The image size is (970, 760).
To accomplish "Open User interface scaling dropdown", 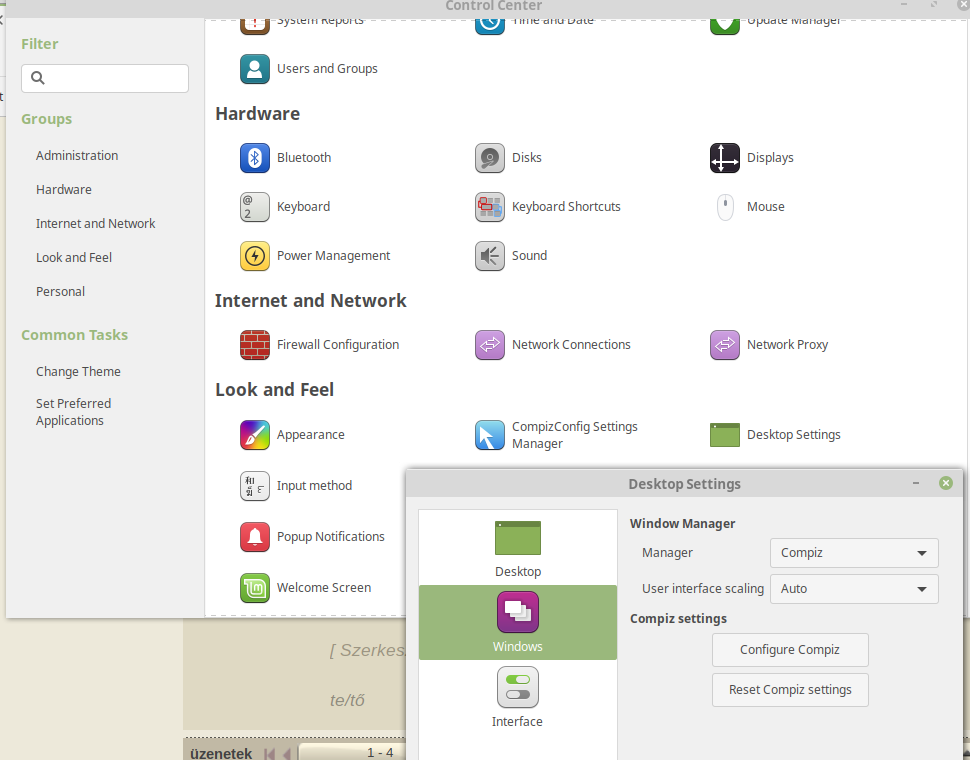I will pyautogui.click(x=854, y=589).
